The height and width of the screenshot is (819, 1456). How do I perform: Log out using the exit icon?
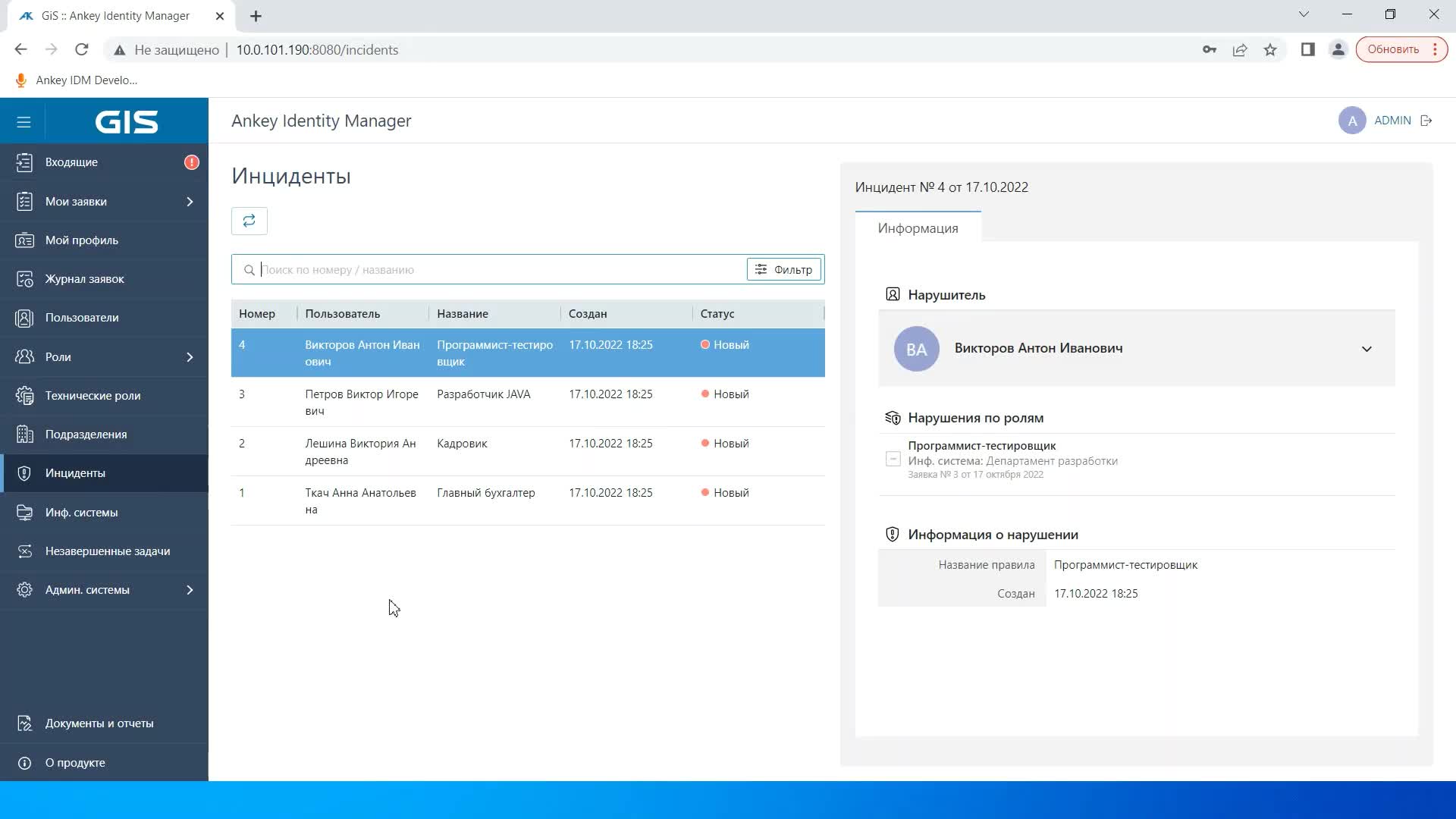point(1426,121)
